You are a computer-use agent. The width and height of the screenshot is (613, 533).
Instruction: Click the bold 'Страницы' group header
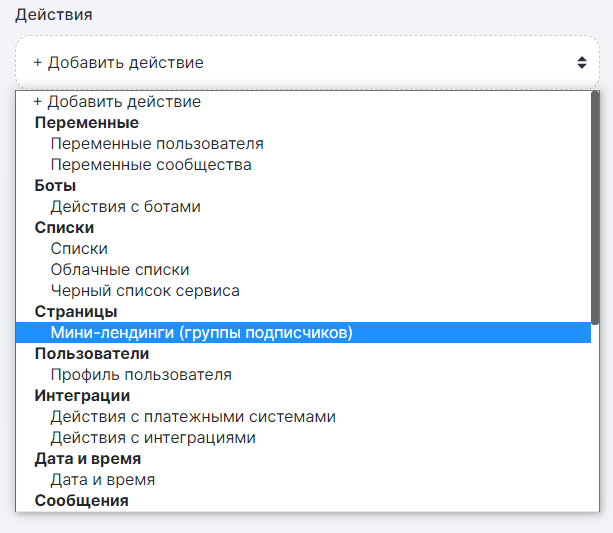pos(76,312)
